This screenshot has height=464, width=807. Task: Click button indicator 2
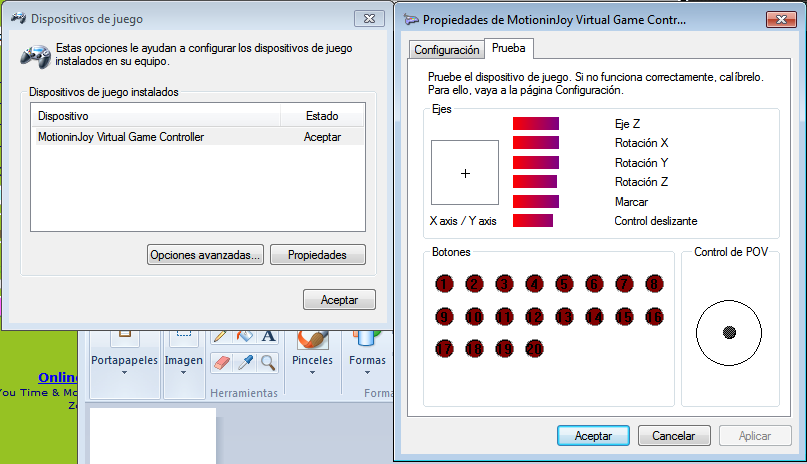pyautogui.click(x=474, y=283)
